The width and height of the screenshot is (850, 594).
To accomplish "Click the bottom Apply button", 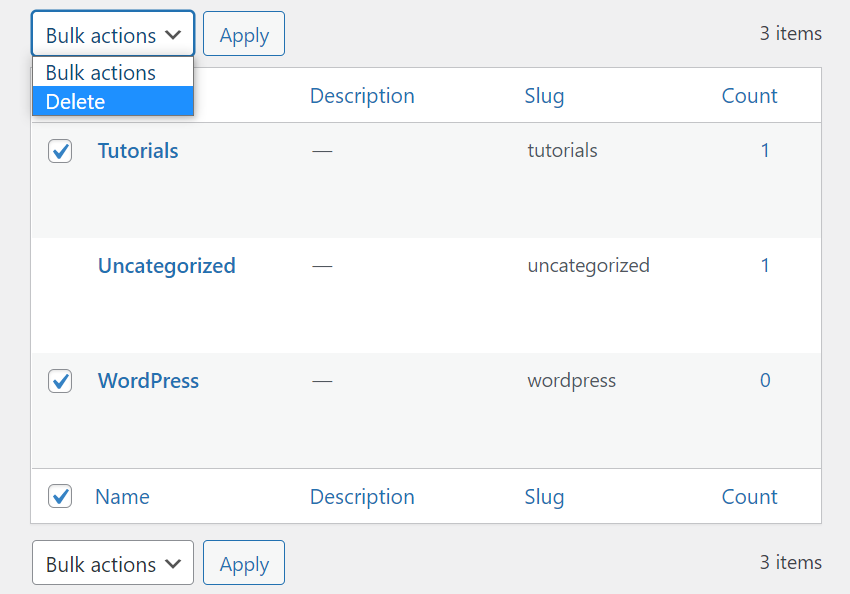I will 243,562.
